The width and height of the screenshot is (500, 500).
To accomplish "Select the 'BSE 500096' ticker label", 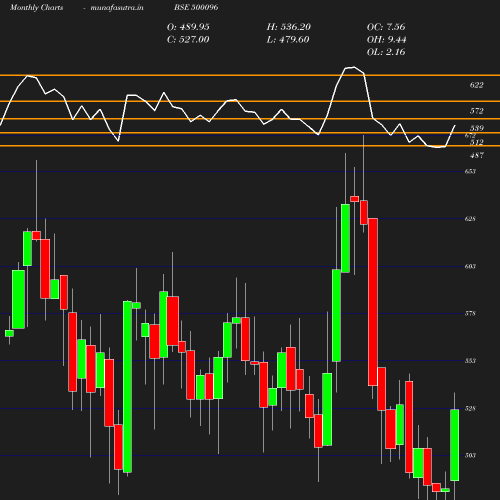I will [196, 7].
